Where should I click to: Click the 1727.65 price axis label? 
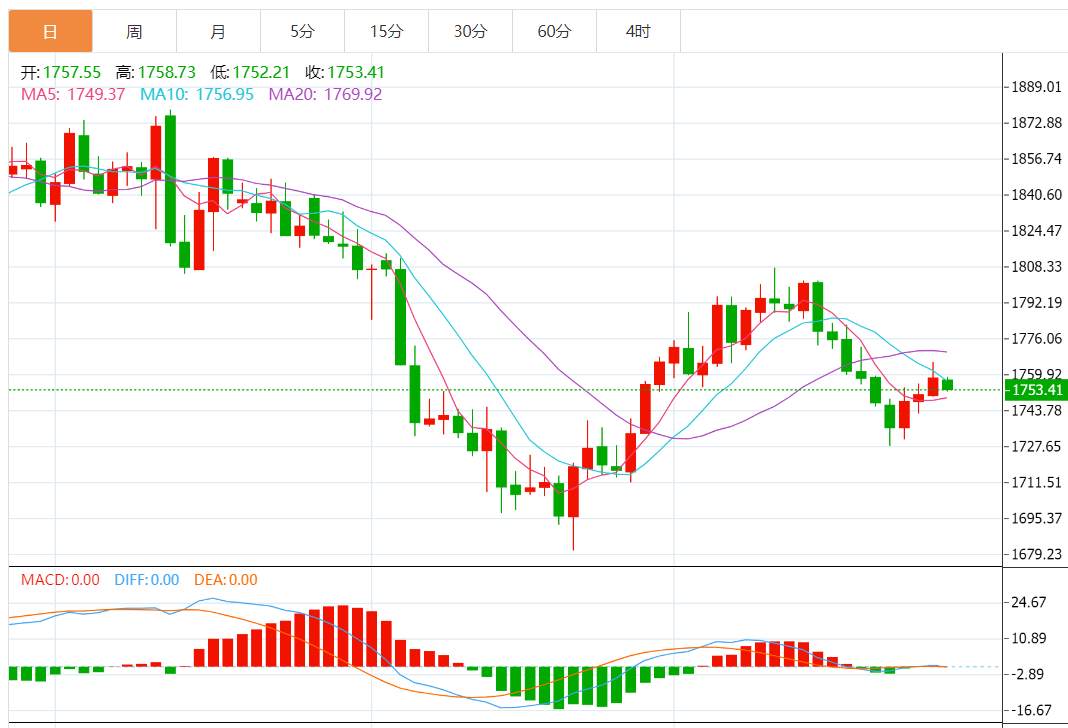(x=1036, y=446)
